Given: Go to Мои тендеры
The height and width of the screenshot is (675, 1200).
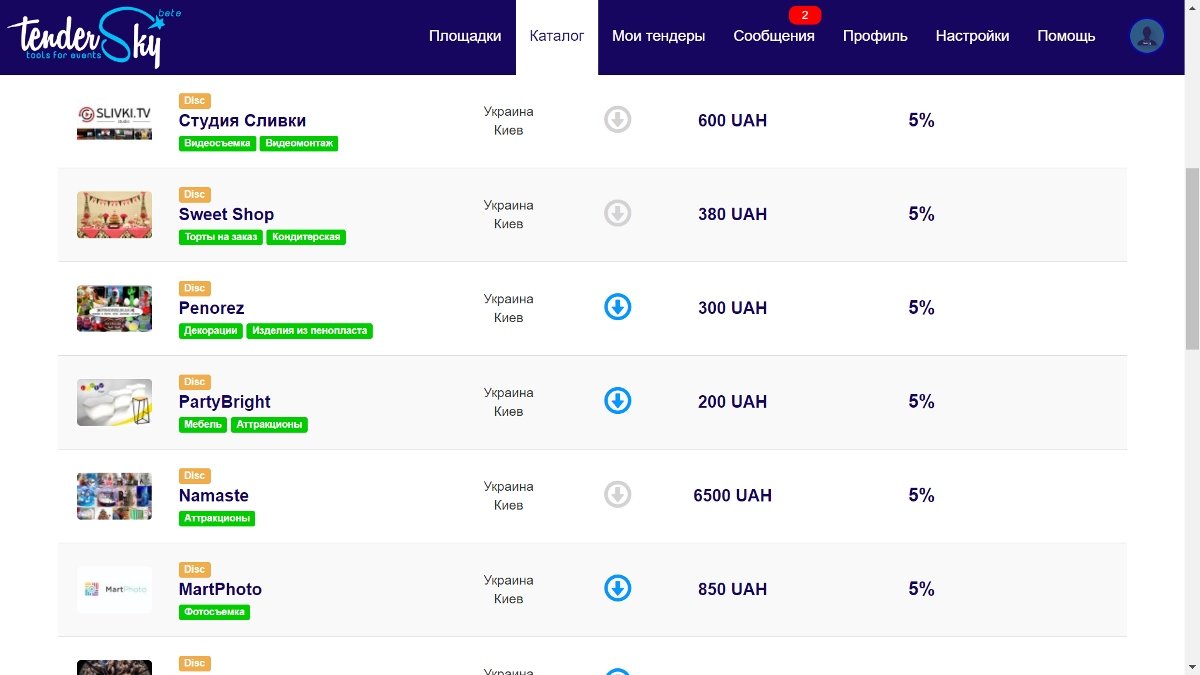Looking at the screenshot, I should [x=658, y=36].
